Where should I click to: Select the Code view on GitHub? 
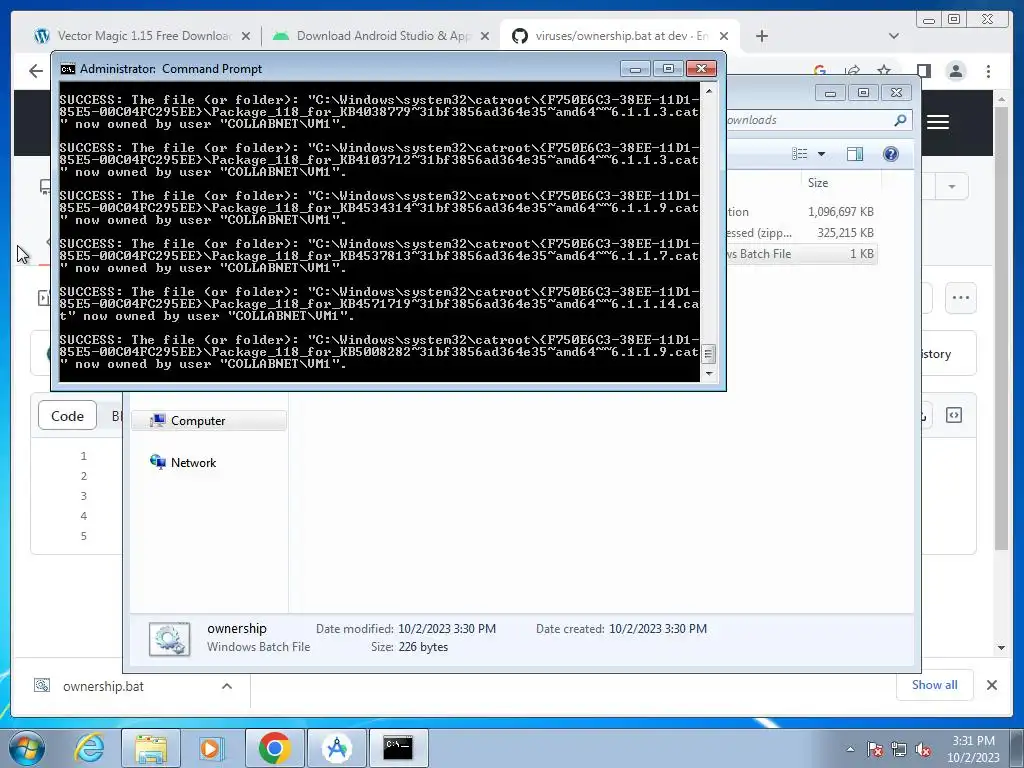coord(67,416)
